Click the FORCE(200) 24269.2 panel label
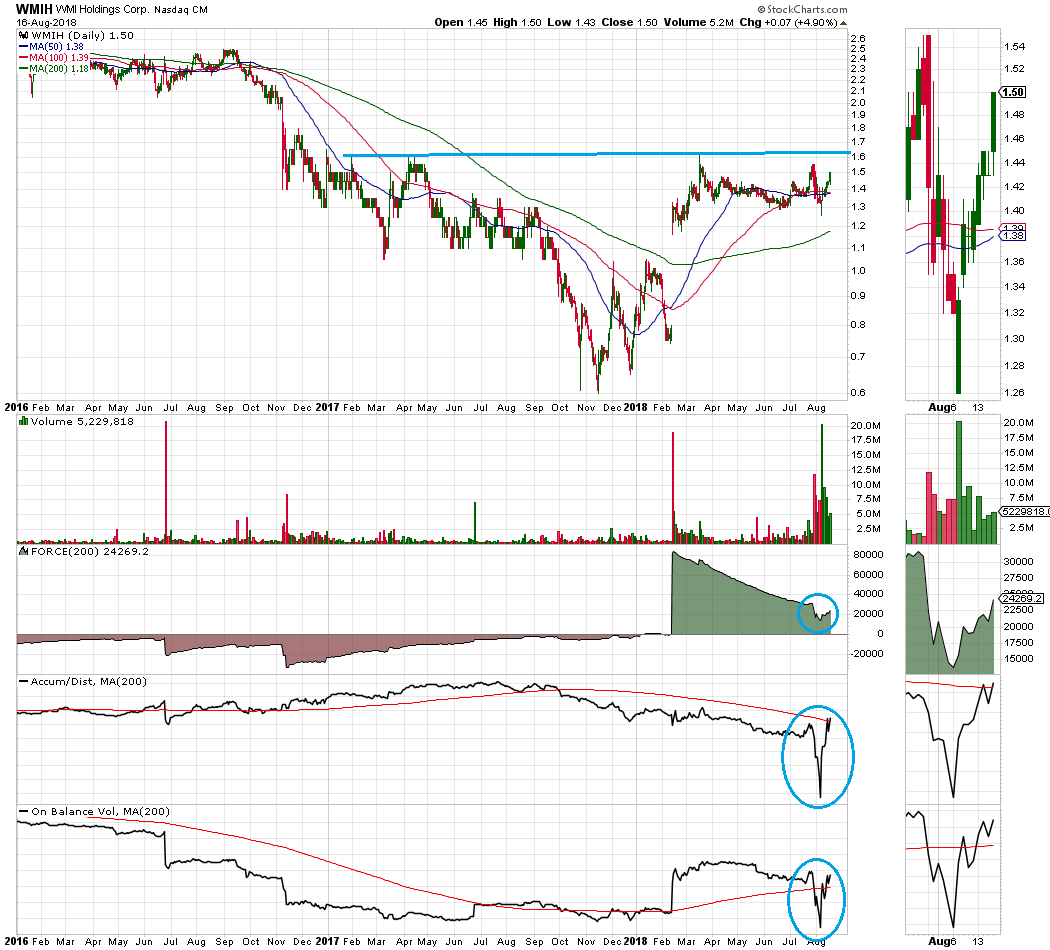The height and width of the screenshot is (950, 1050). pyautogui.click(x=89, y=551)
